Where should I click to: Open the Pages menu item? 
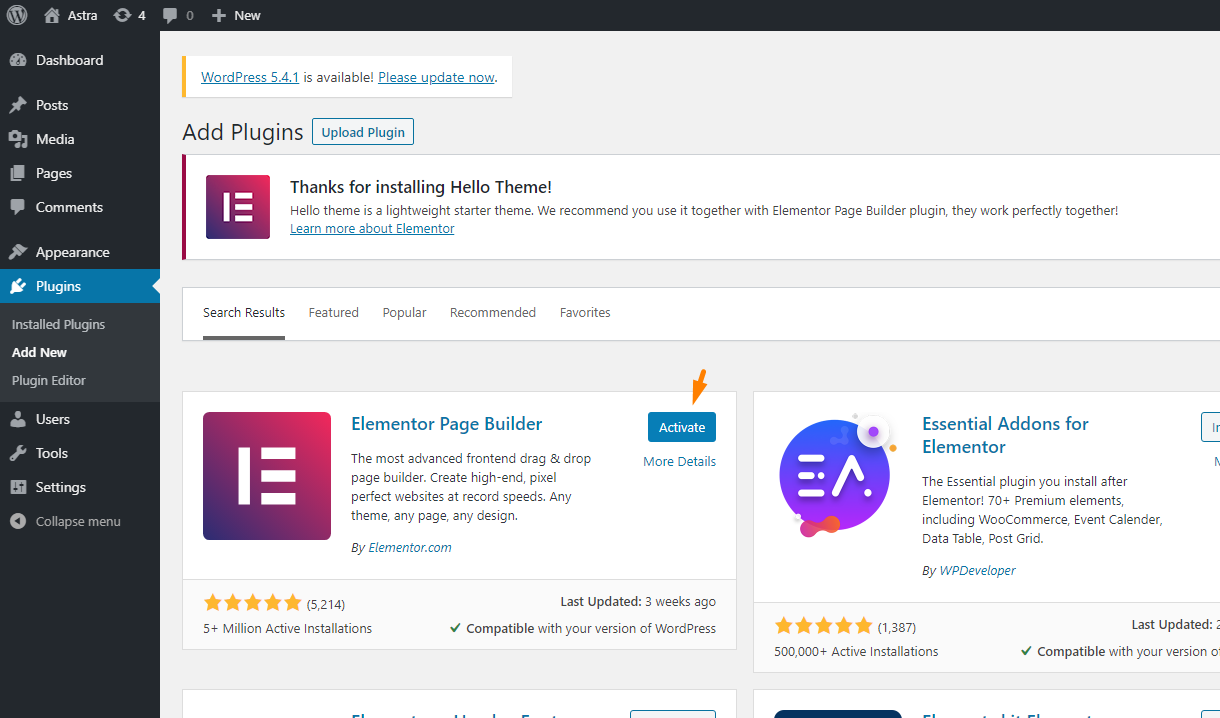[80, 173]
